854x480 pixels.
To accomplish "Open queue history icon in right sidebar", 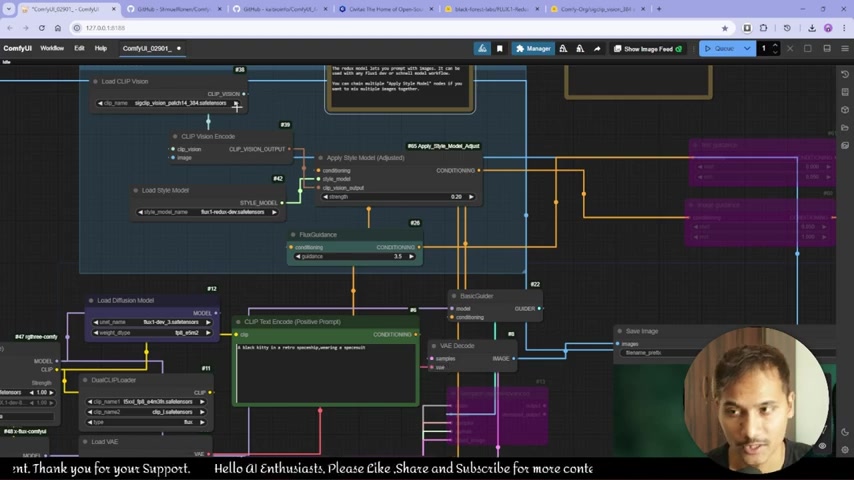I will click(x=845, y=74).
